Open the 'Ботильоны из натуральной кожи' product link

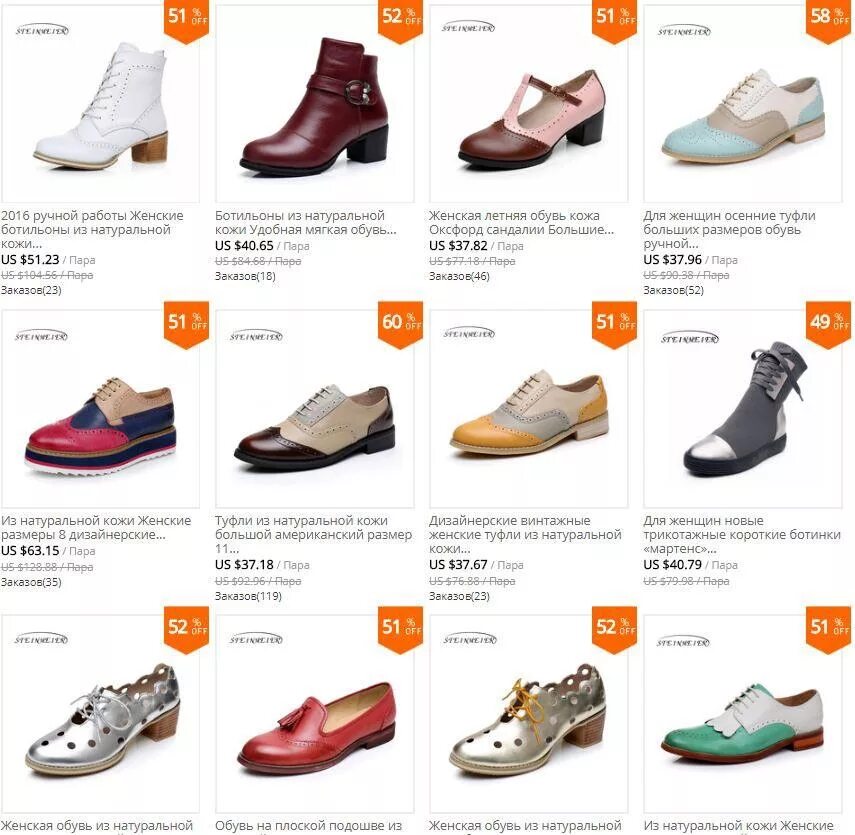pos(305,223)
